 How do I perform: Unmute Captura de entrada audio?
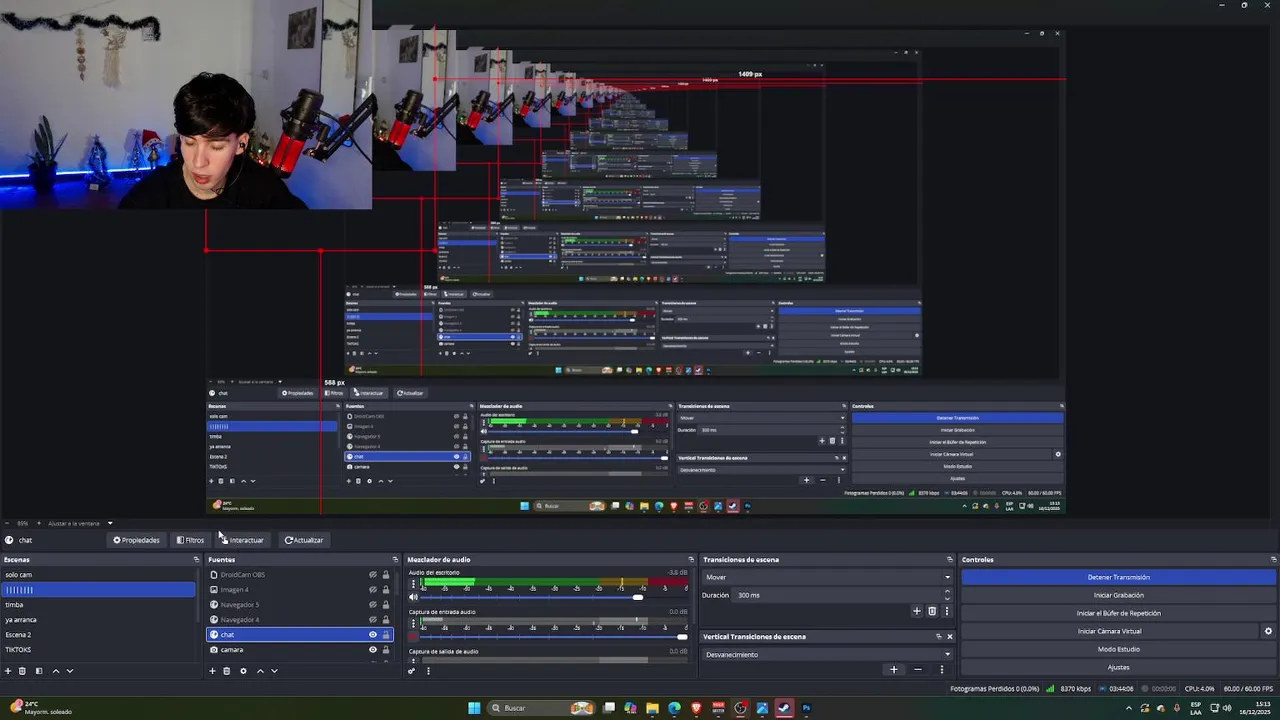pyautogui.click(x=413, y=637)
